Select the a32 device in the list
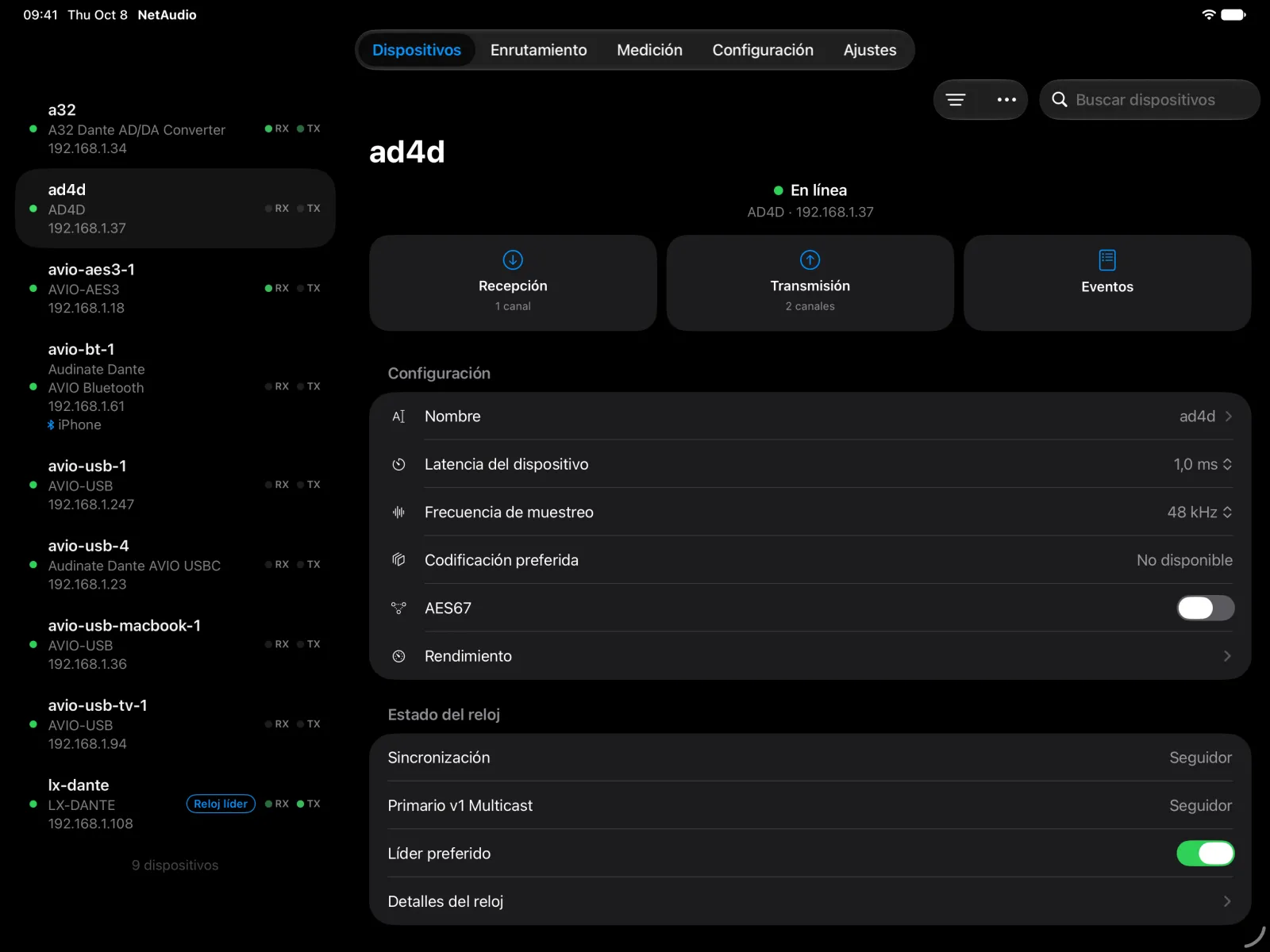This screenshot has height=952, width=1270. click(x=175, y=129)
